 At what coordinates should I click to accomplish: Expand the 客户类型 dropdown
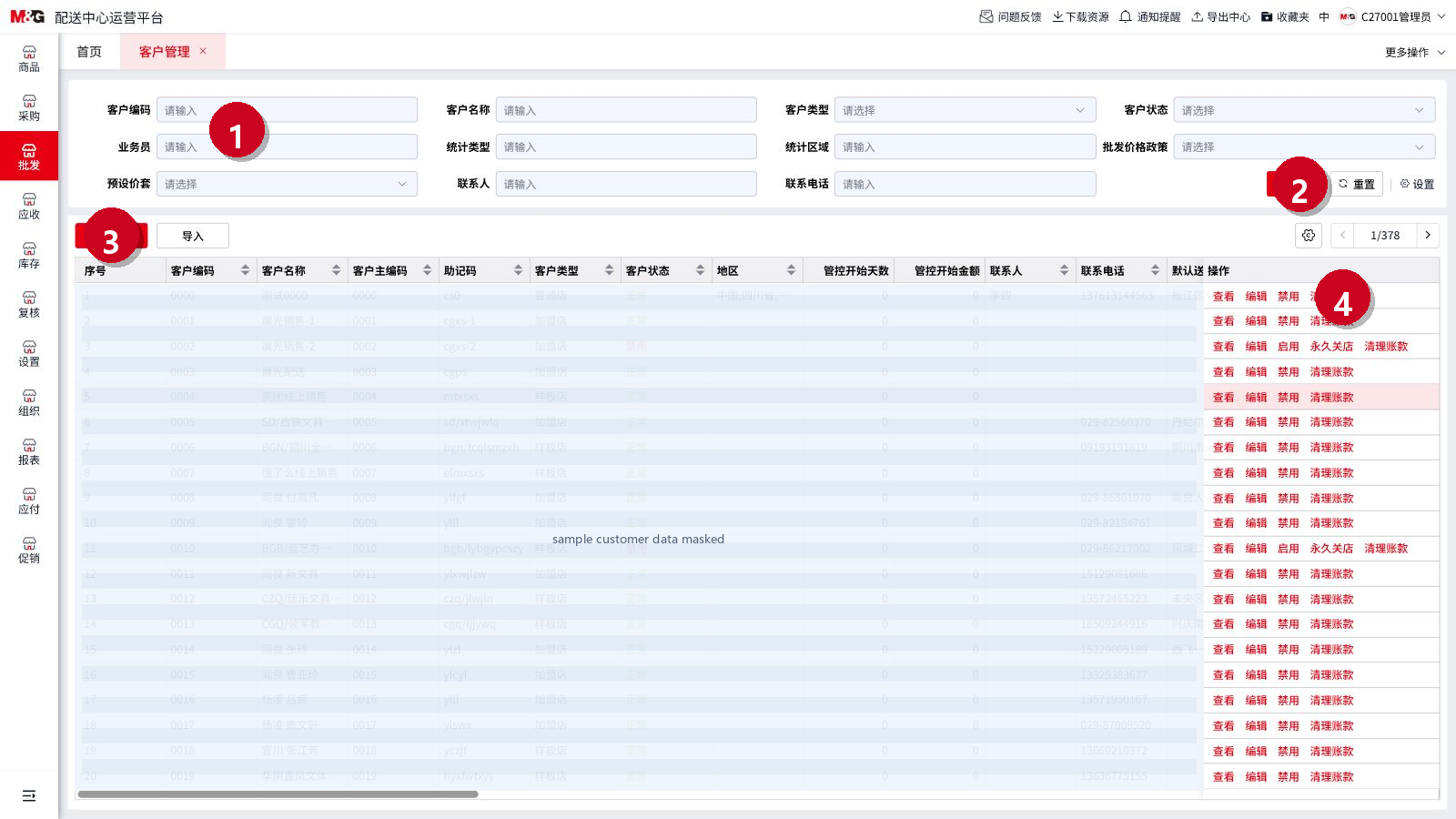tap(965, 110)
